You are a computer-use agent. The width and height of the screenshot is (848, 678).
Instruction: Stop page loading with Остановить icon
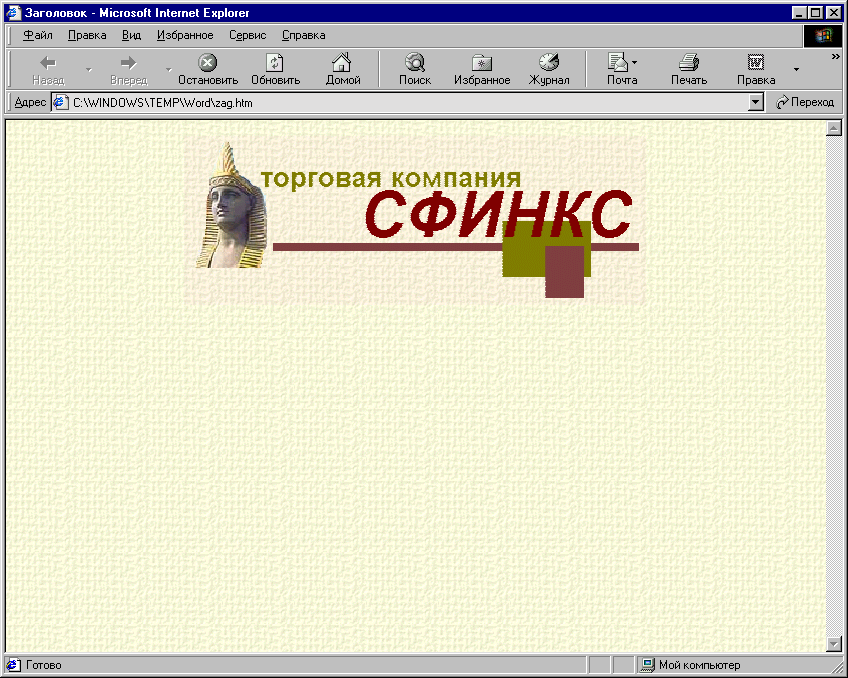[x=208, y=63]
